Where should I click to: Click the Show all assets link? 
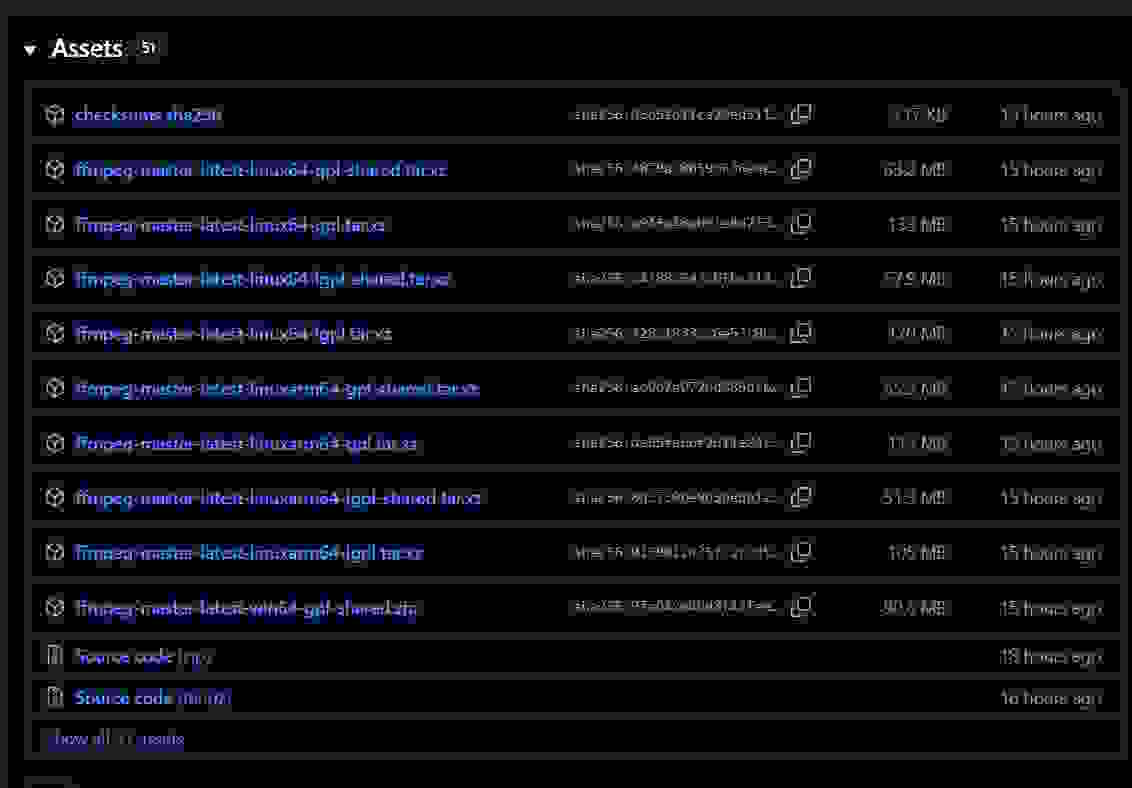click(x=116, y=739)
